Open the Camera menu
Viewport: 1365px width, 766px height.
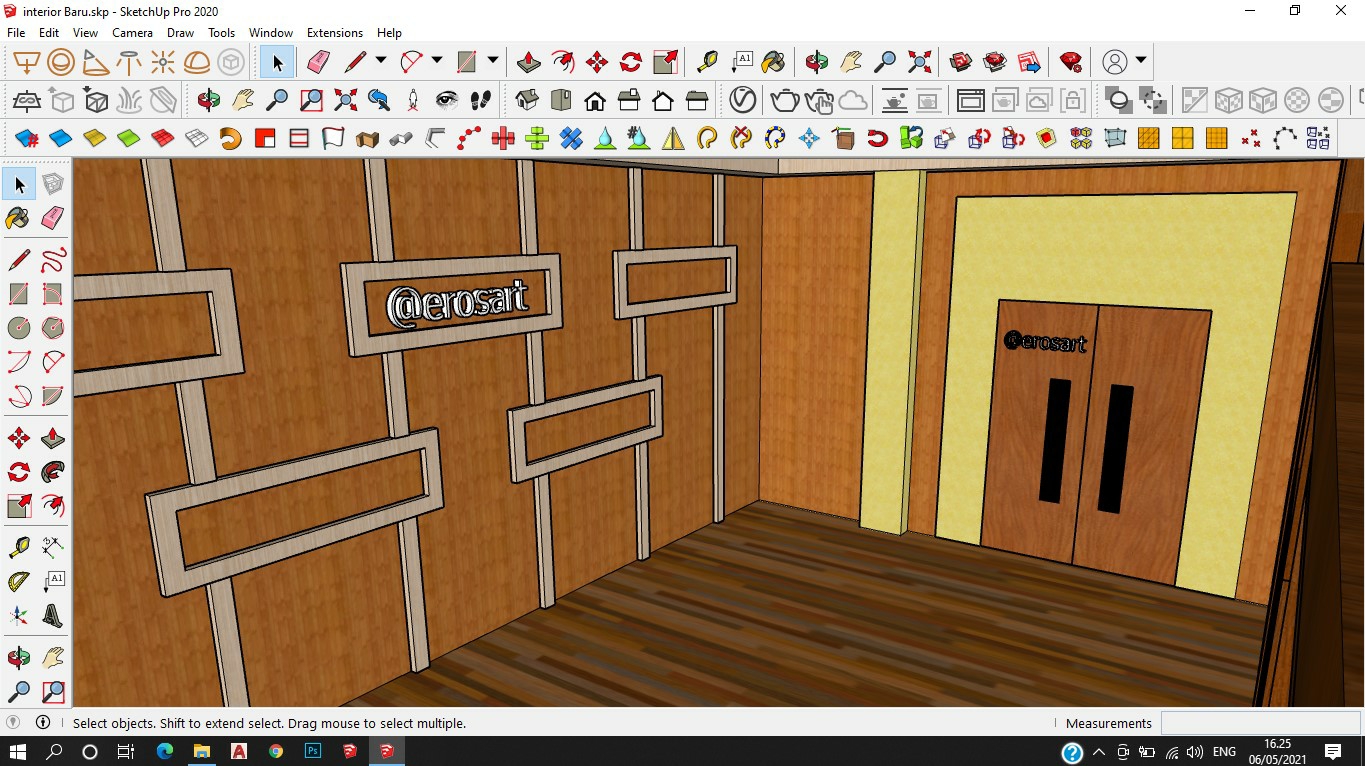coord(132,33)
